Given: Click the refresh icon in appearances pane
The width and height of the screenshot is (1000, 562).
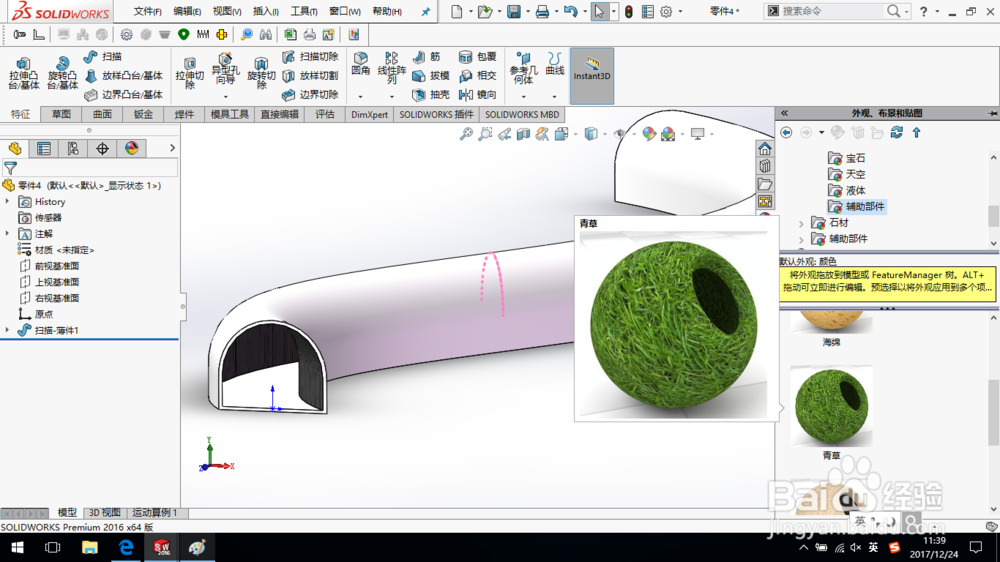Looking at the screenshot, I should click(897, 133).
